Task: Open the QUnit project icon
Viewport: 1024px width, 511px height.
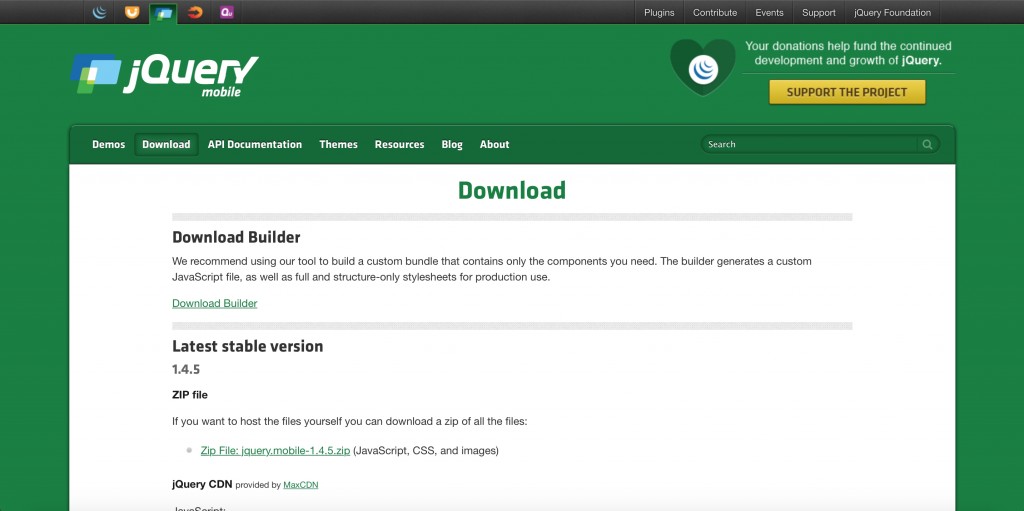Action: click(x=227, y=12)
